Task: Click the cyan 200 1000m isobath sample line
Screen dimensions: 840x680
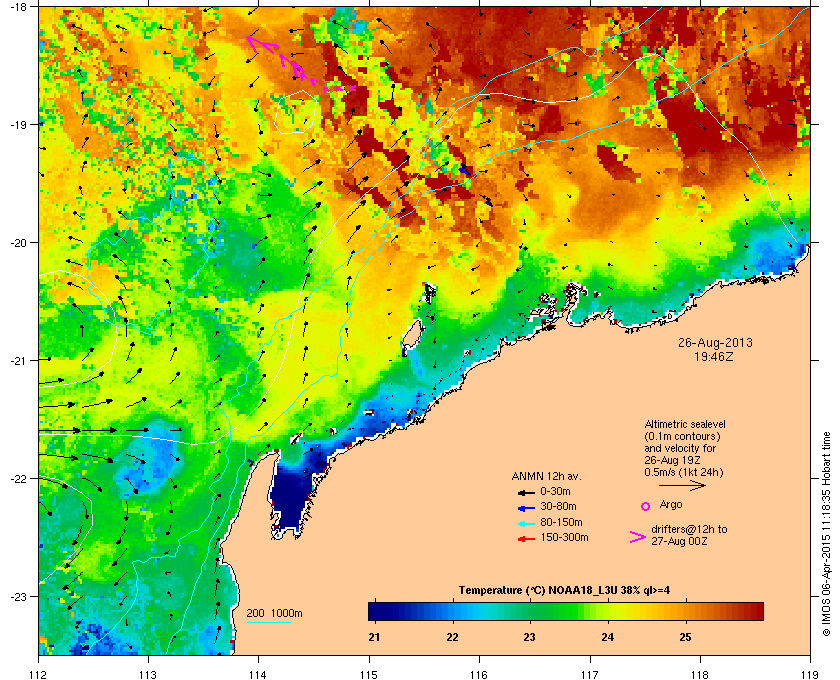Action: click(x=268, y=623)
